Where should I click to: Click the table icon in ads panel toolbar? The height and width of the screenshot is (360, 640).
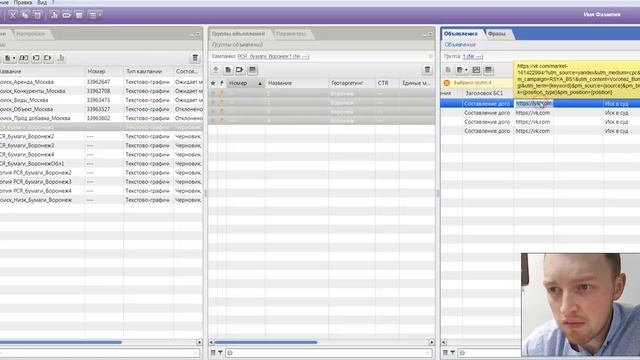pyautogui.click(x=488, y=70)
